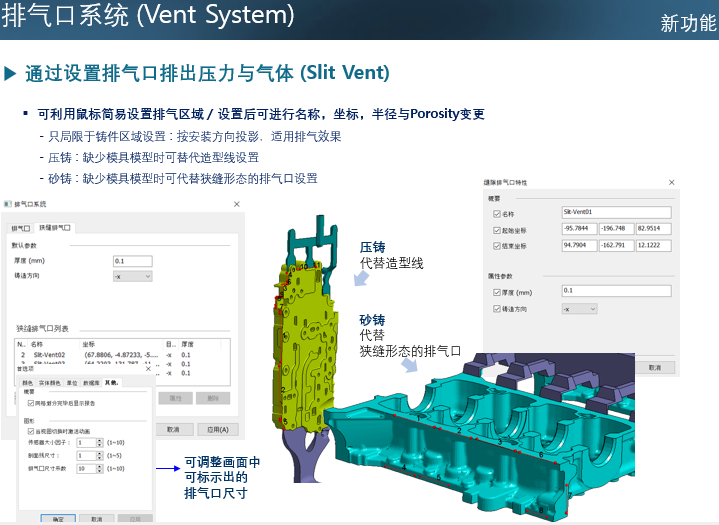Select the Slit-Vent02 list row
The width and height of the screenshot is (719, 525).
(x=48, y=354)
